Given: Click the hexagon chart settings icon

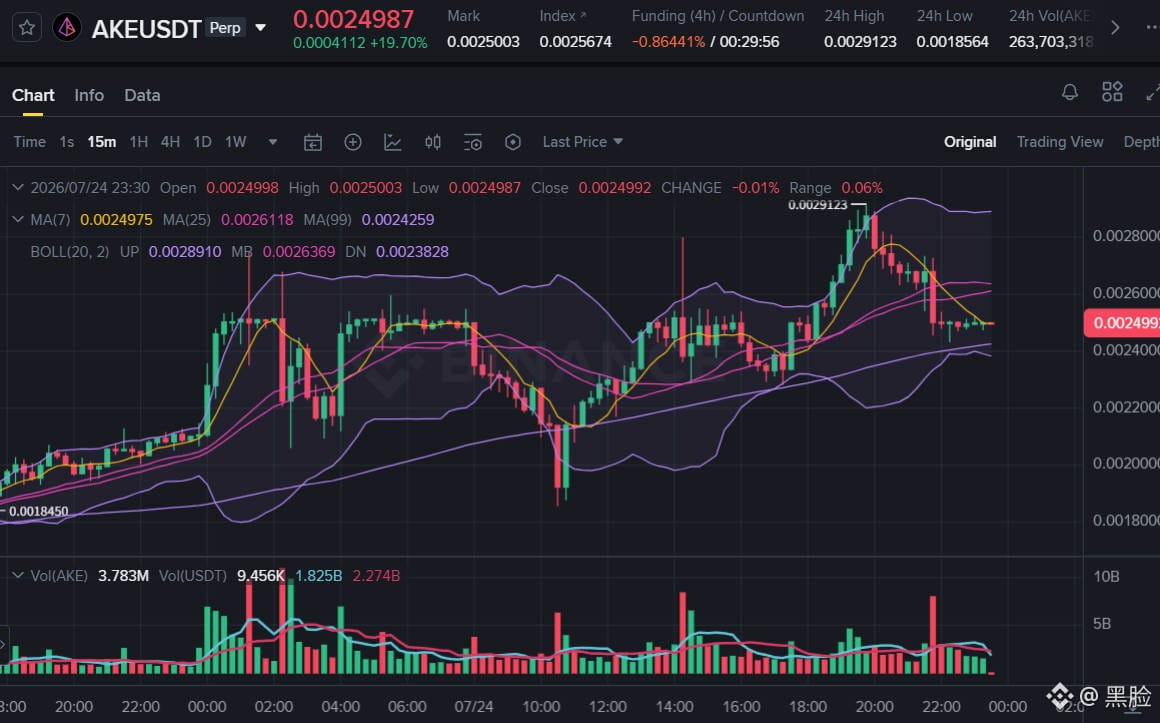Looking at the screenshot, I should point(513,142).
